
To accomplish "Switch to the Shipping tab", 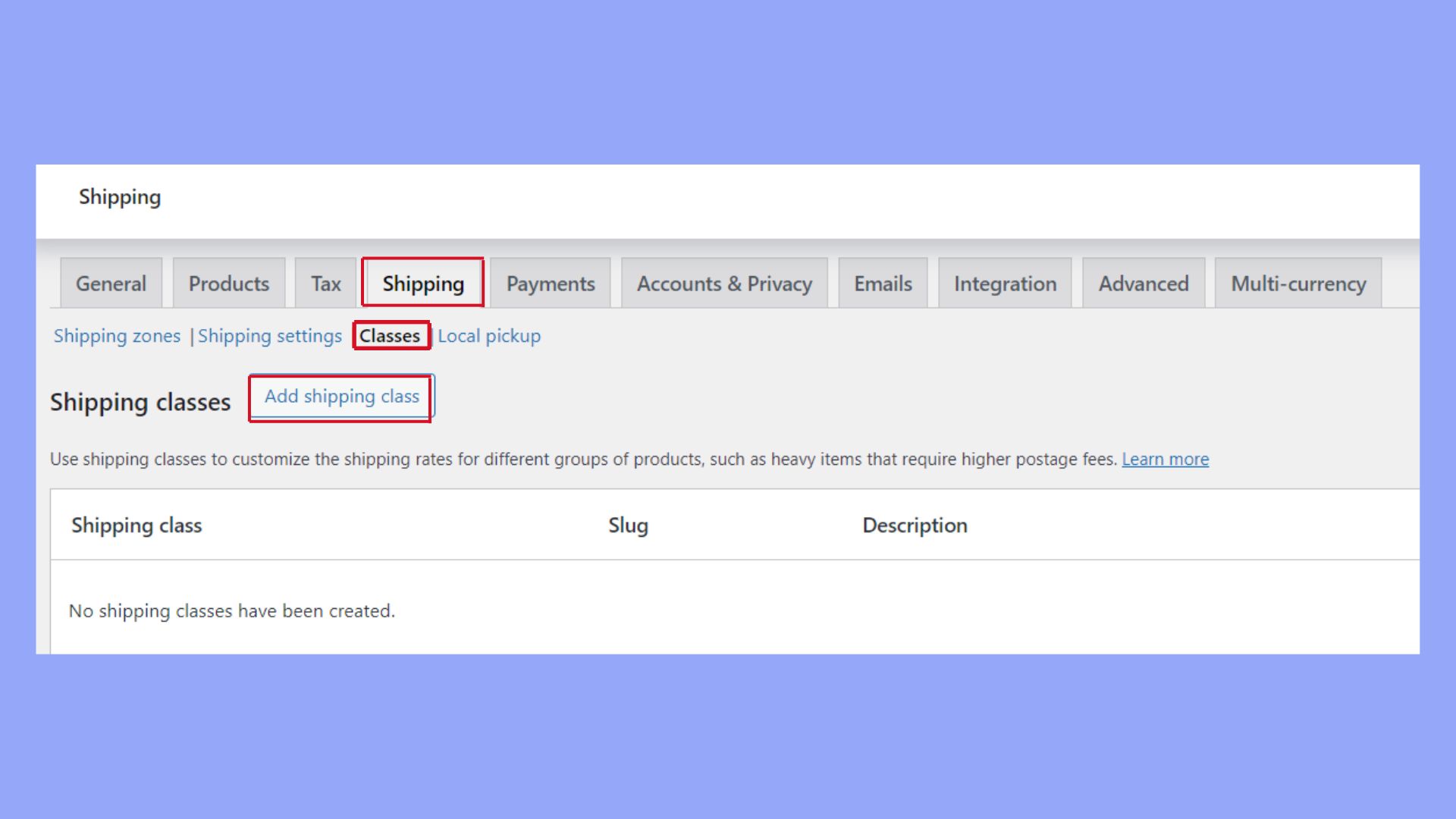I will tap(422, 283).
